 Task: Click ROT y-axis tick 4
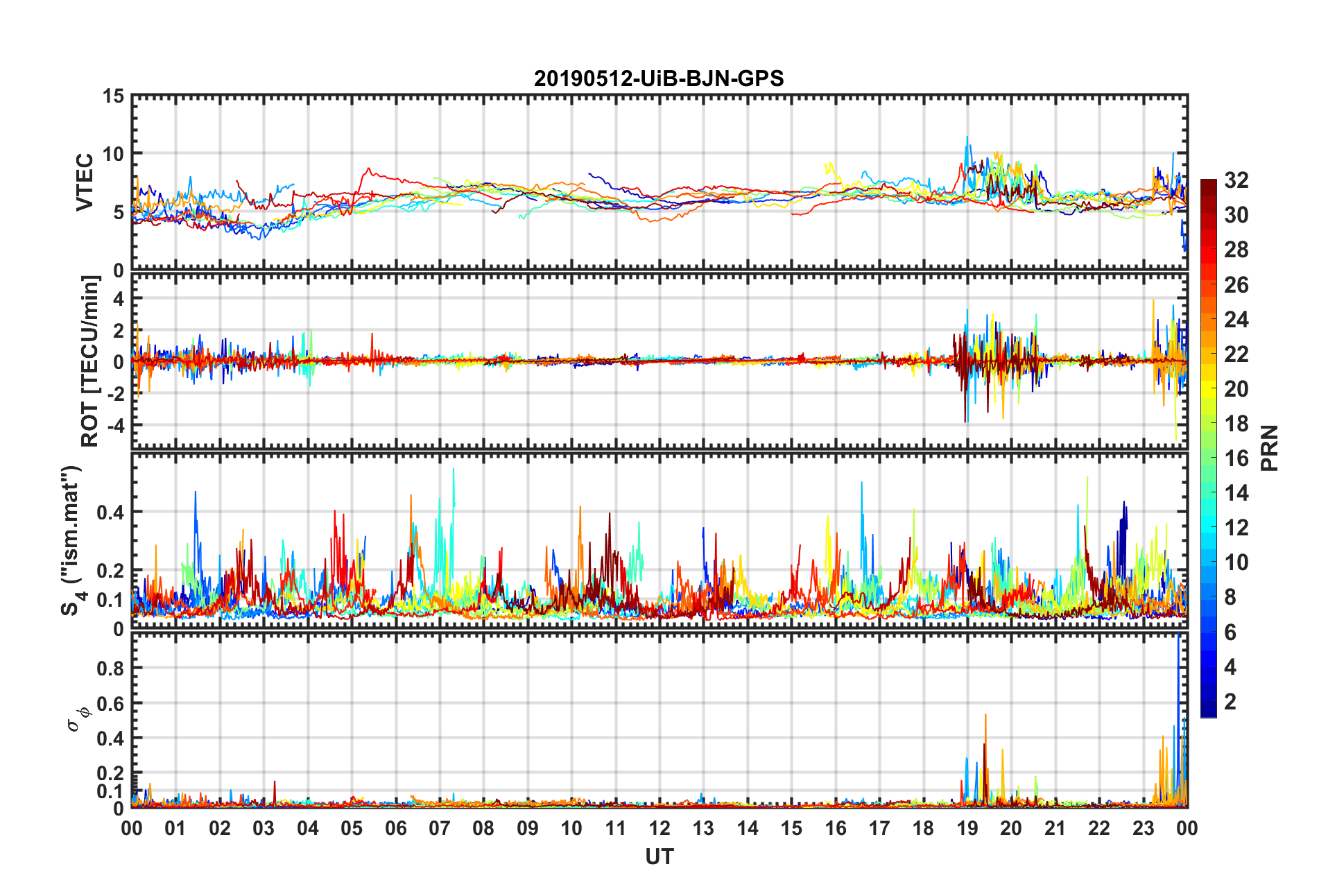point(119,299)
